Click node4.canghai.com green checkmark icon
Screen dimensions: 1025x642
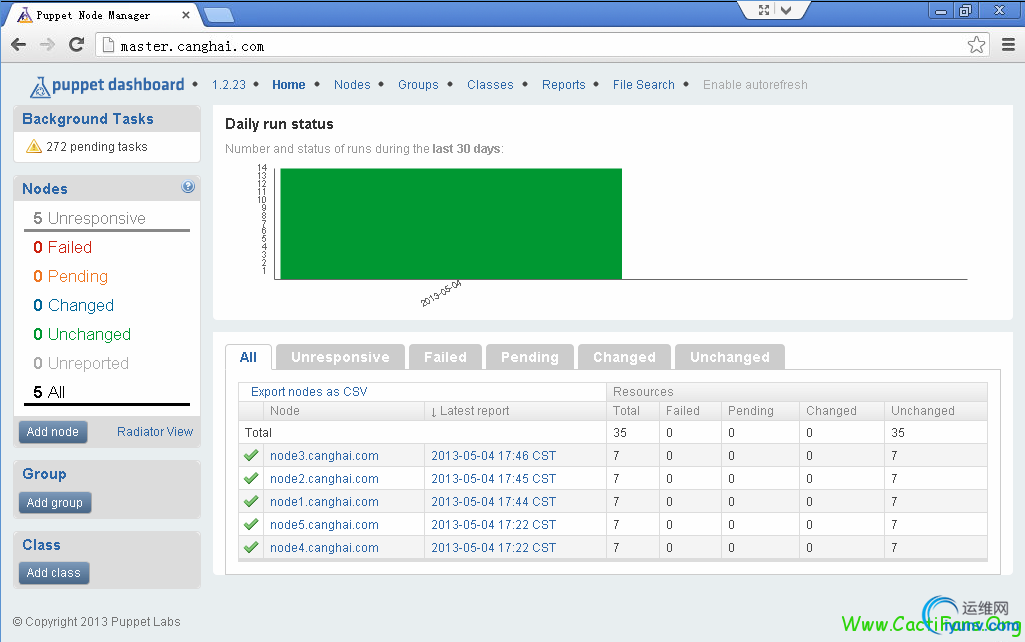[x=251, y=547]
